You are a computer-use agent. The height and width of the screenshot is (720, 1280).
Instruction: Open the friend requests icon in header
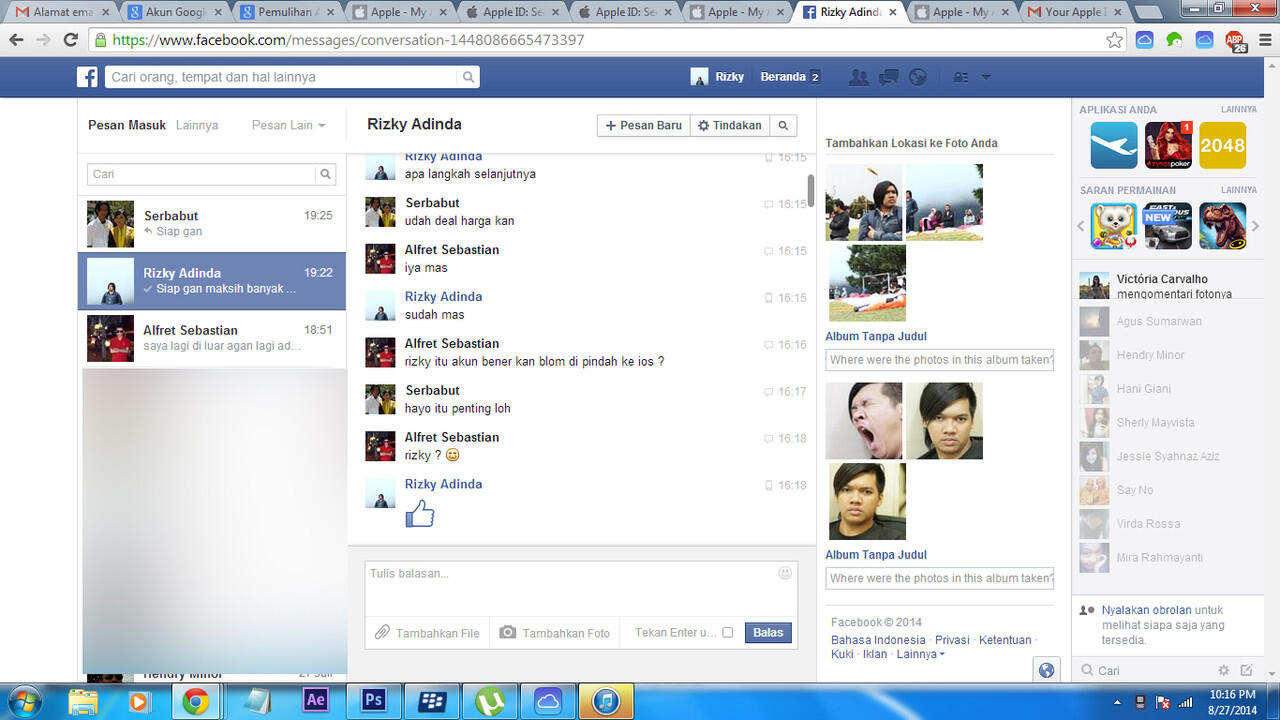point(858,77)
